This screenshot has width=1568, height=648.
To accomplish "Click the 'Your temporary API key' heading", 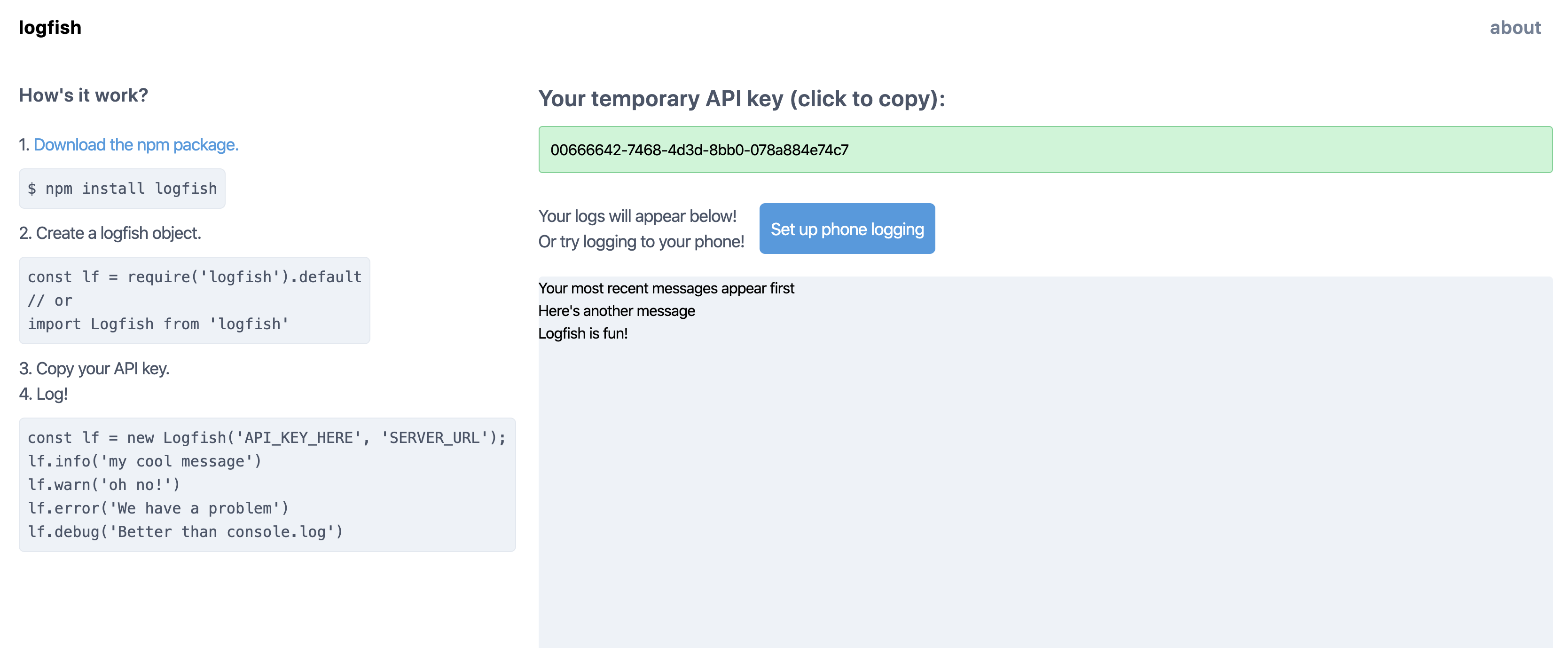I will coord(741,99).
